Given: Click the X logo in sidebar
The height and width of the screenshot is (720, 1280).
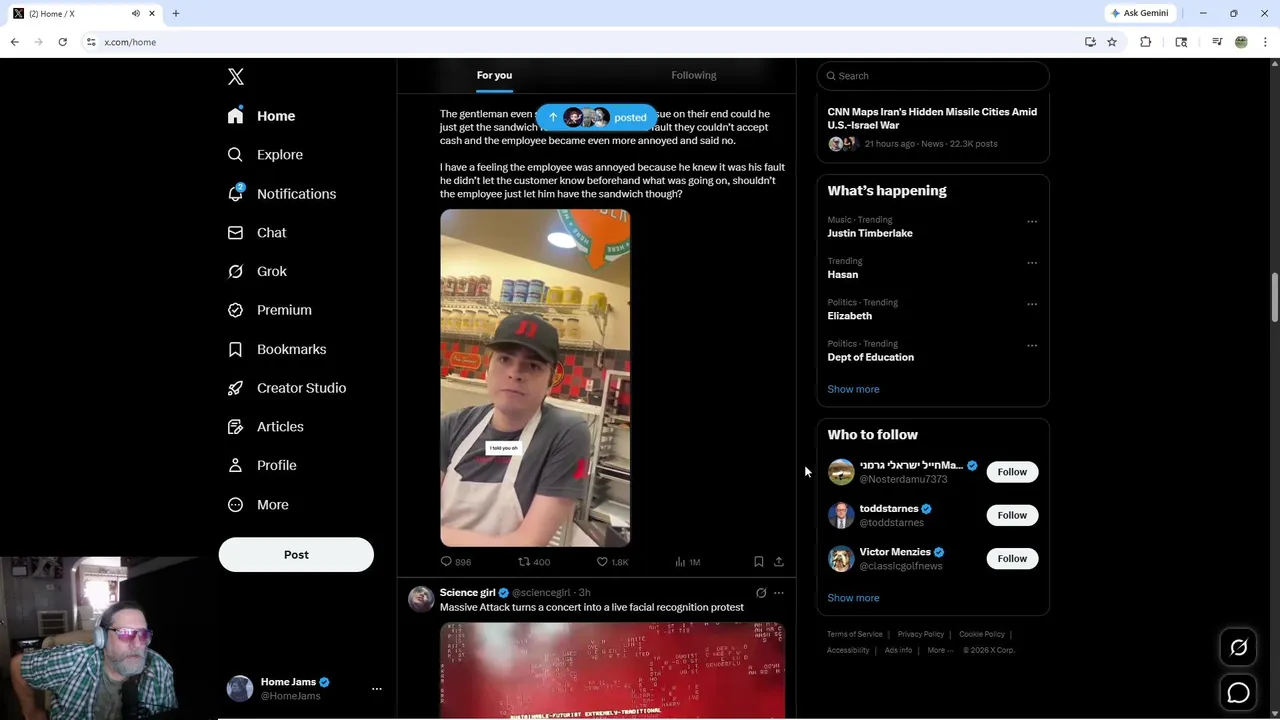Looking at the screenshot, I should (x=236, y=77).
